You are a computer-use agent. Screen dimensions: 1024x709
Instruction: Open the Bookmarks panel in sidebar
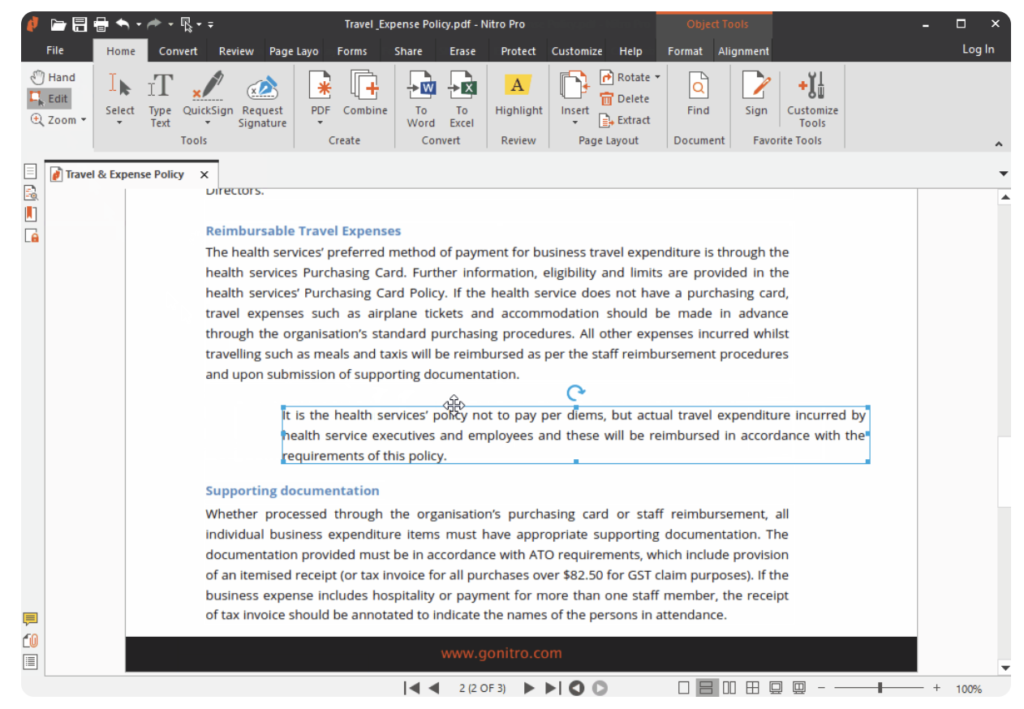[x=30, y=214]
